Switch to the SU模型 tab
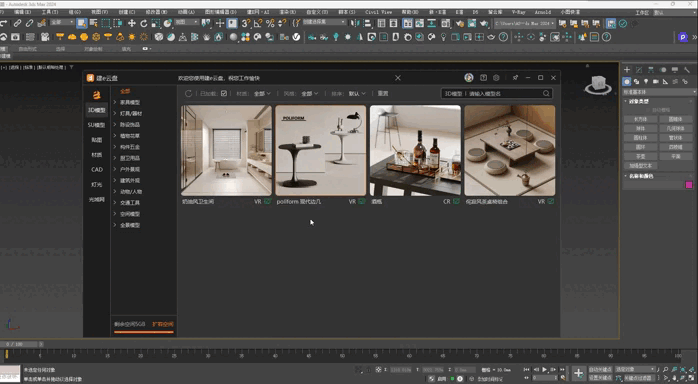Viewport: 698px width, 384px height. [x=97, y=125]
